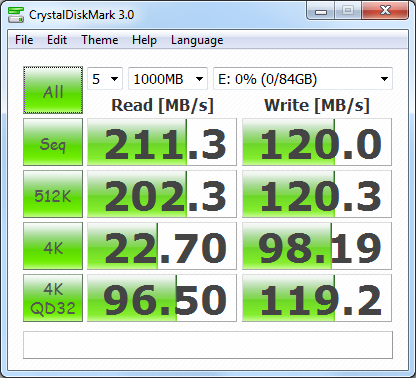Image resolution: width=416 pixels, height=378 pixels.
Task: Start the 512K test
Action: point(53,194)
